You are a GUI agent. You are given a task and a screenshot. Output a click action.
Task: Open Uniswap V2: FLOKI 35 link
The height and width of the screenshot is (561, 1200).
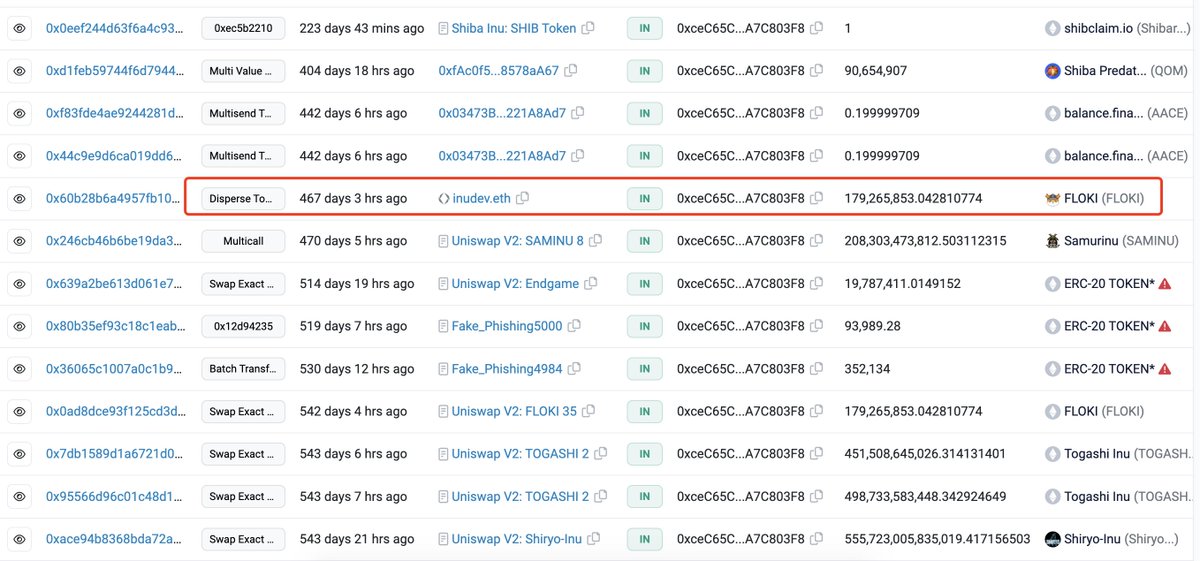(x=514, y=411)
